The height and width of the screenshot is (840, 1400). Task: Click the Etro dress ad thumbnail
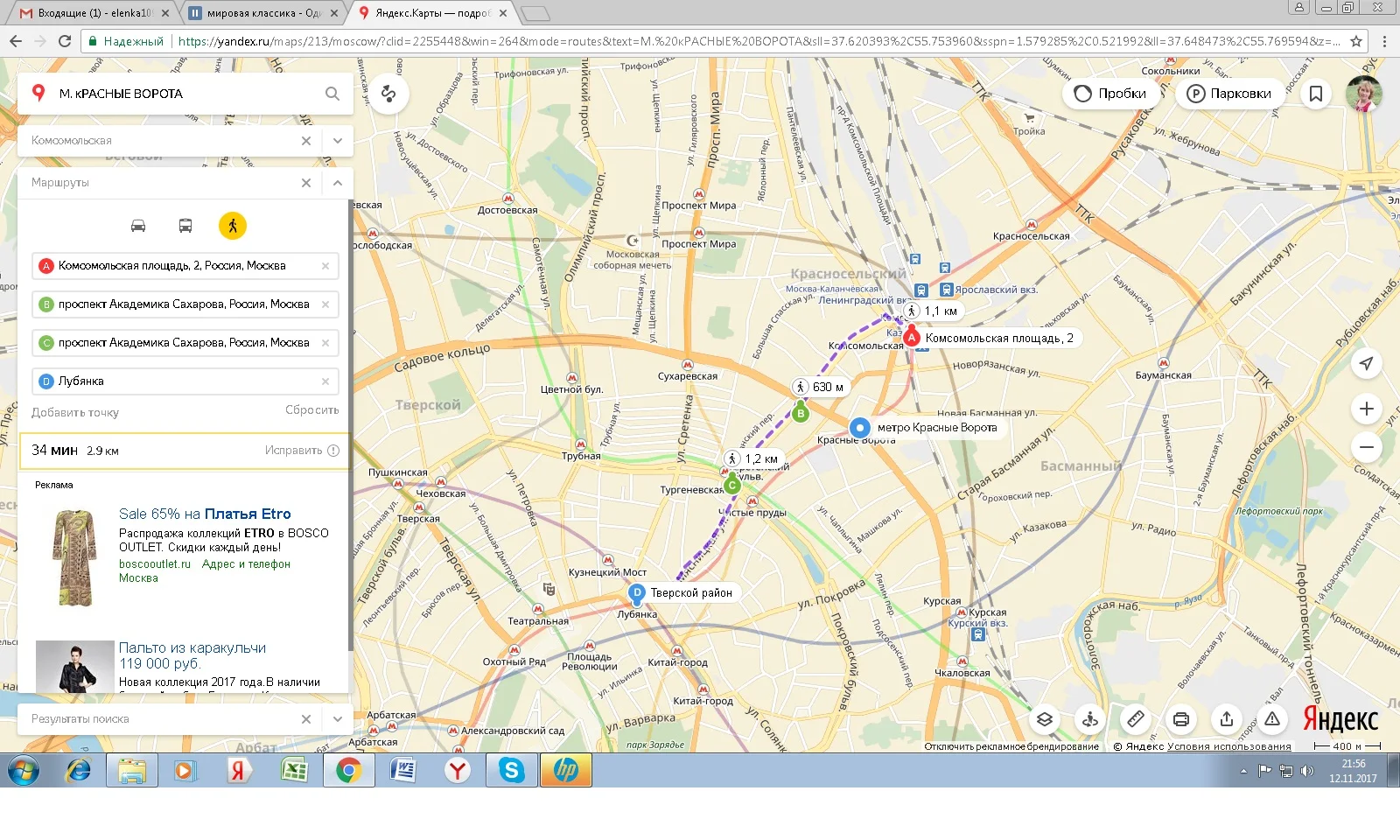[x=73, y=558]
